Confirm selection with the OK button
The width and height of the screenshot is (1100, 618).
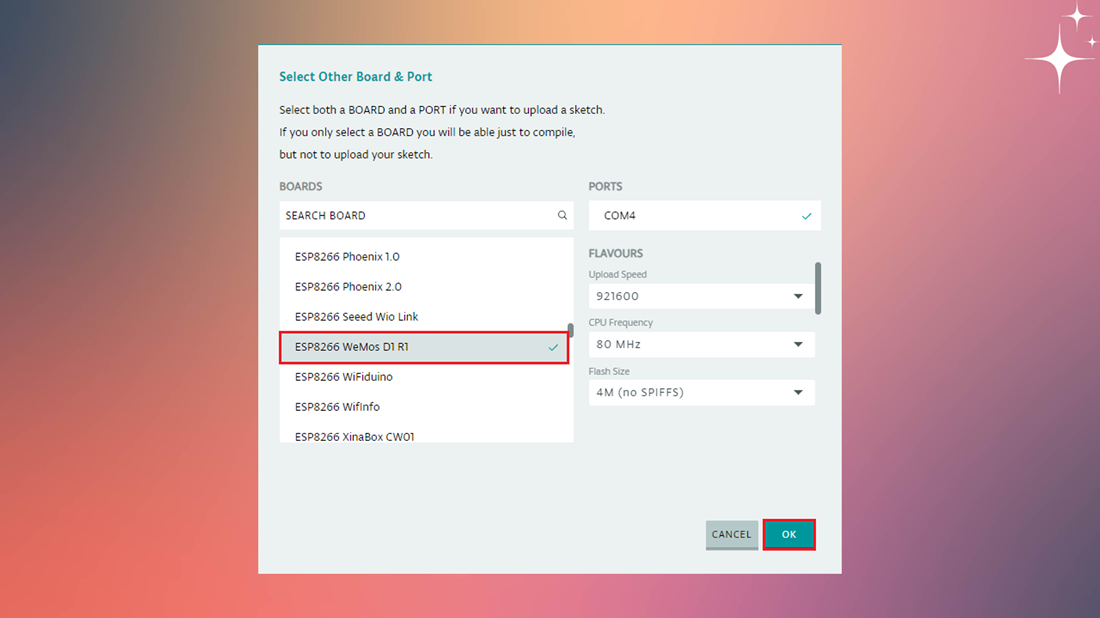click(789, 535)
